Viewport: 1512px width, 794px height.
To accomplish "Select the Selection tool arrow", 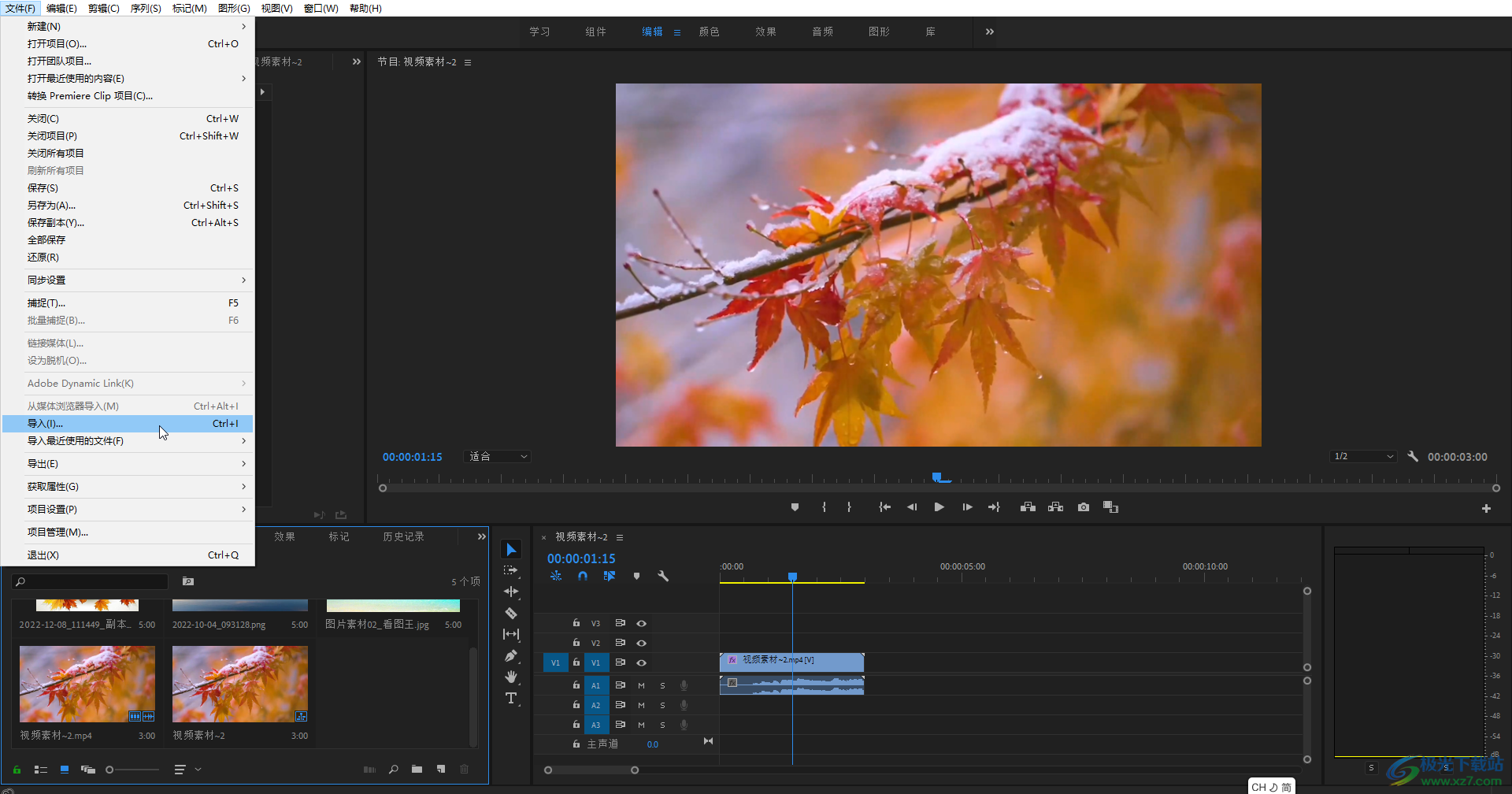I will coord(511,549).
